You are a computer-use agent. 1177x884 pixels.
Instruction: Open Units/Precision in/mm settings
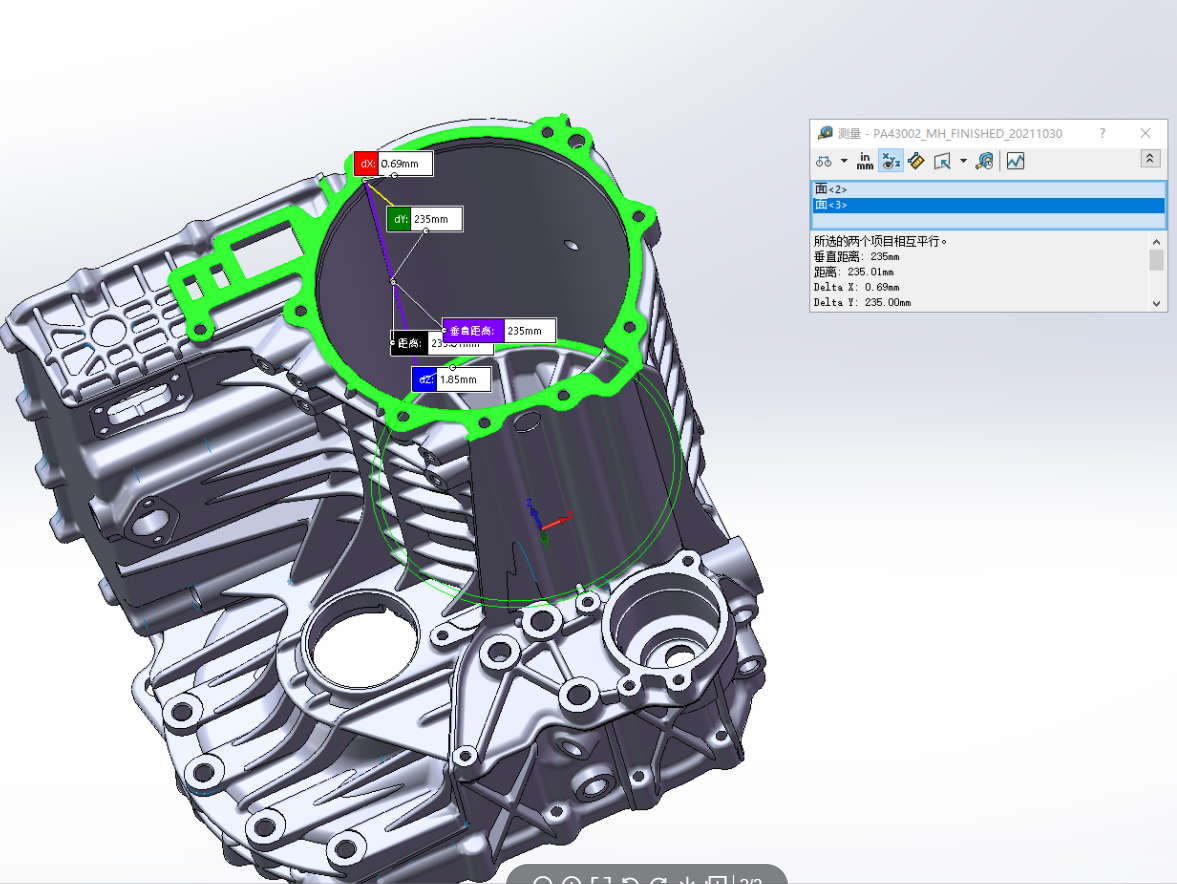(x=865, y=161)
